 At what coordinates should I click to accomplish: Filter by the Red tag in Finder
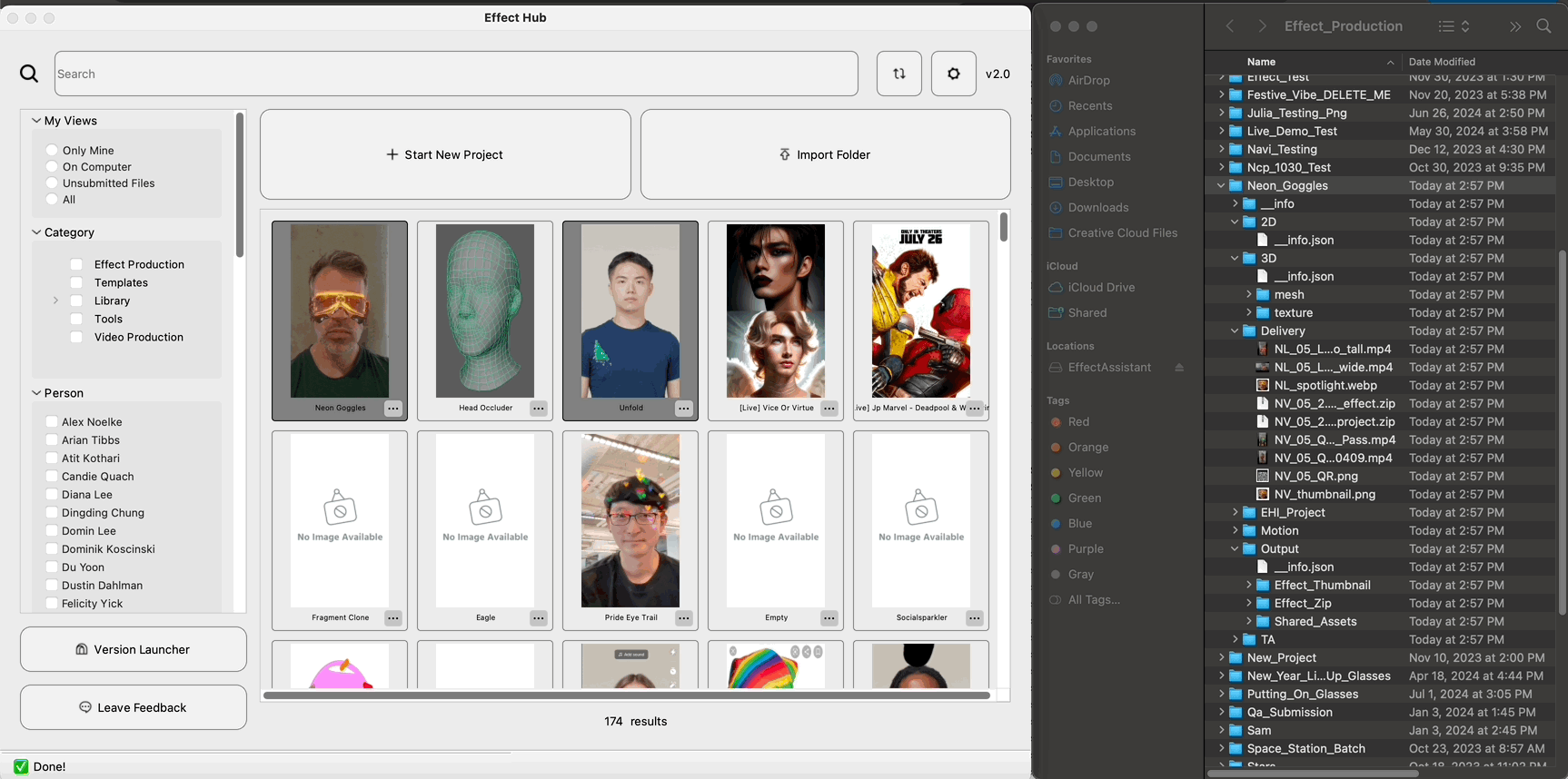click(x=1078, y=422)
